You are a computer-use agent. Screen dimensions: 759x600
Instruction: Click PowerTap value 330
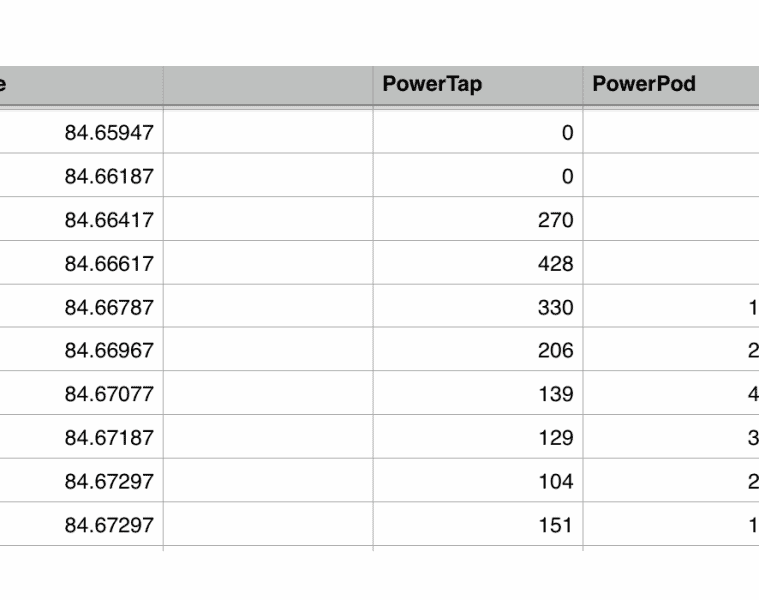[477, 307]
